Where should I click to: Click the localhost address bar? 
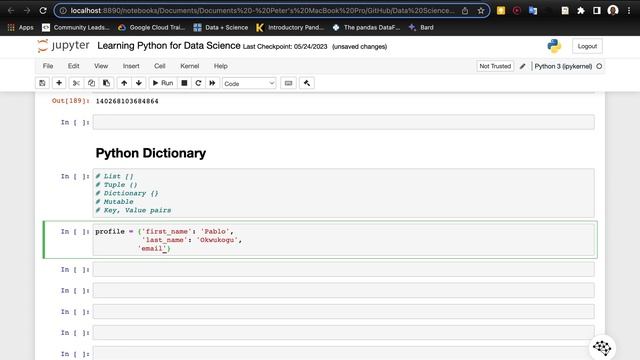click(261, 11)
